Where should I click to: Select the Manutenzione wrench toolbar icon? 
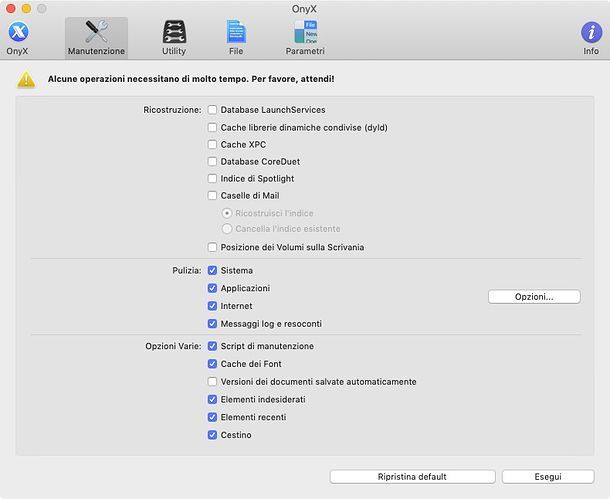click(x=96, y=34)
